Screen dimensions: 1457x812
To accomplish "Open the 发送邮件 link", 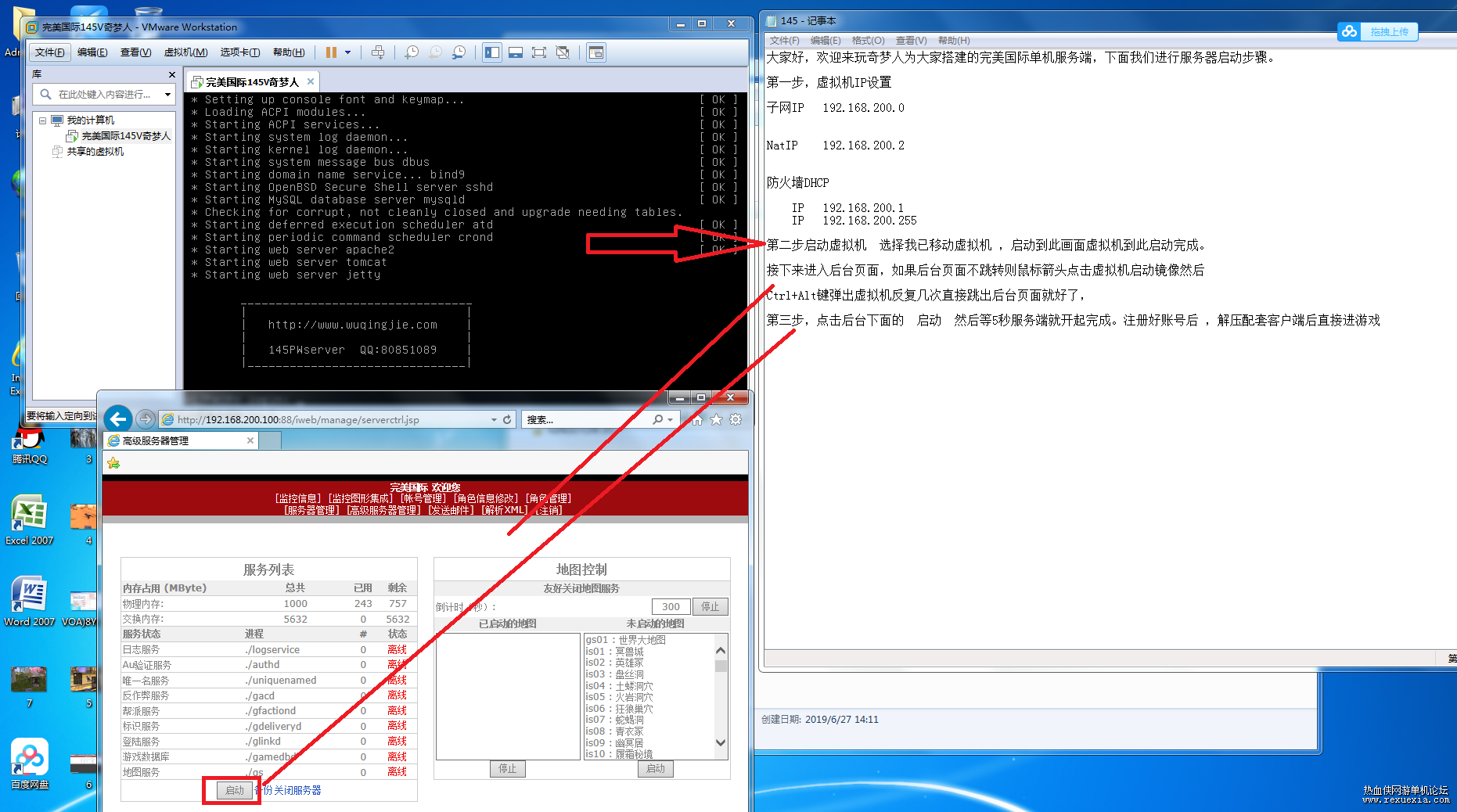I will [451, 510].
